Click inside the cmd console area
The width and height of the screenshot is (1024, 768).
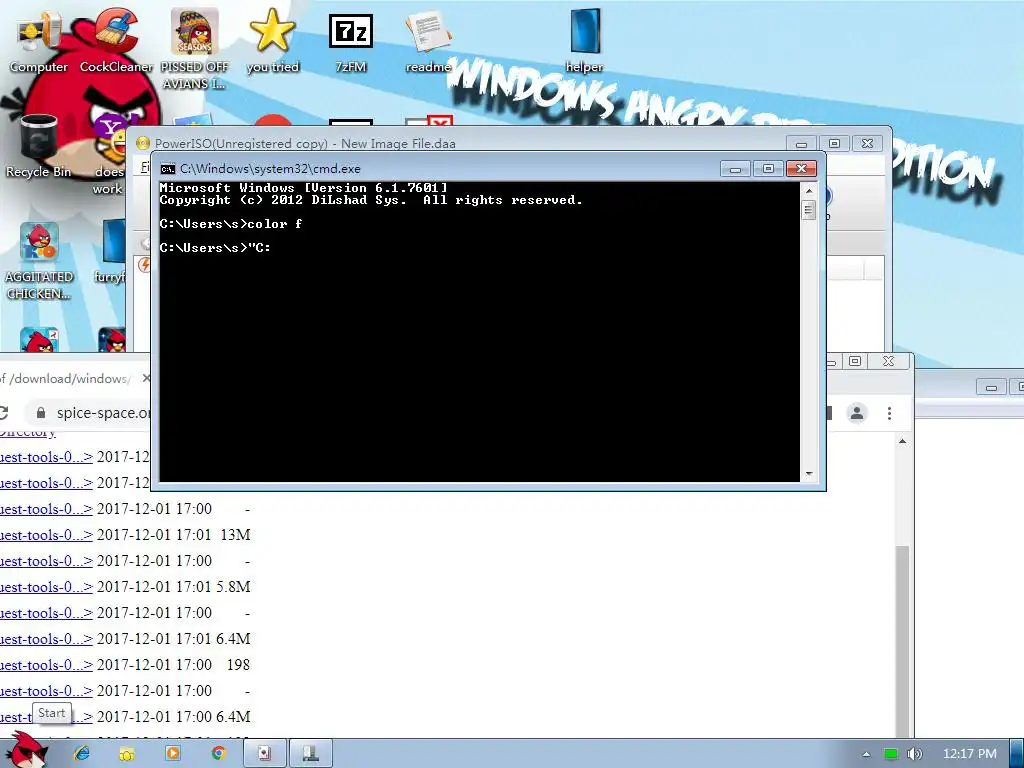479,332
